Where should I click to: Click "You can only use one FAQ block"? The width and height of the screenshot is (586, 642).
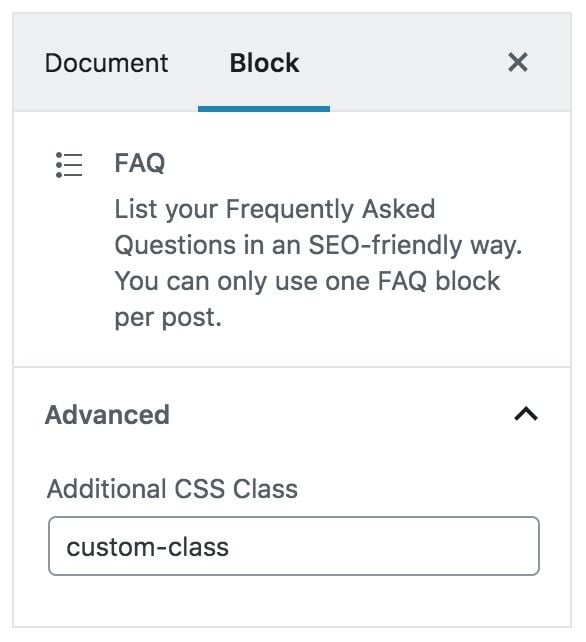pos(307,281)
